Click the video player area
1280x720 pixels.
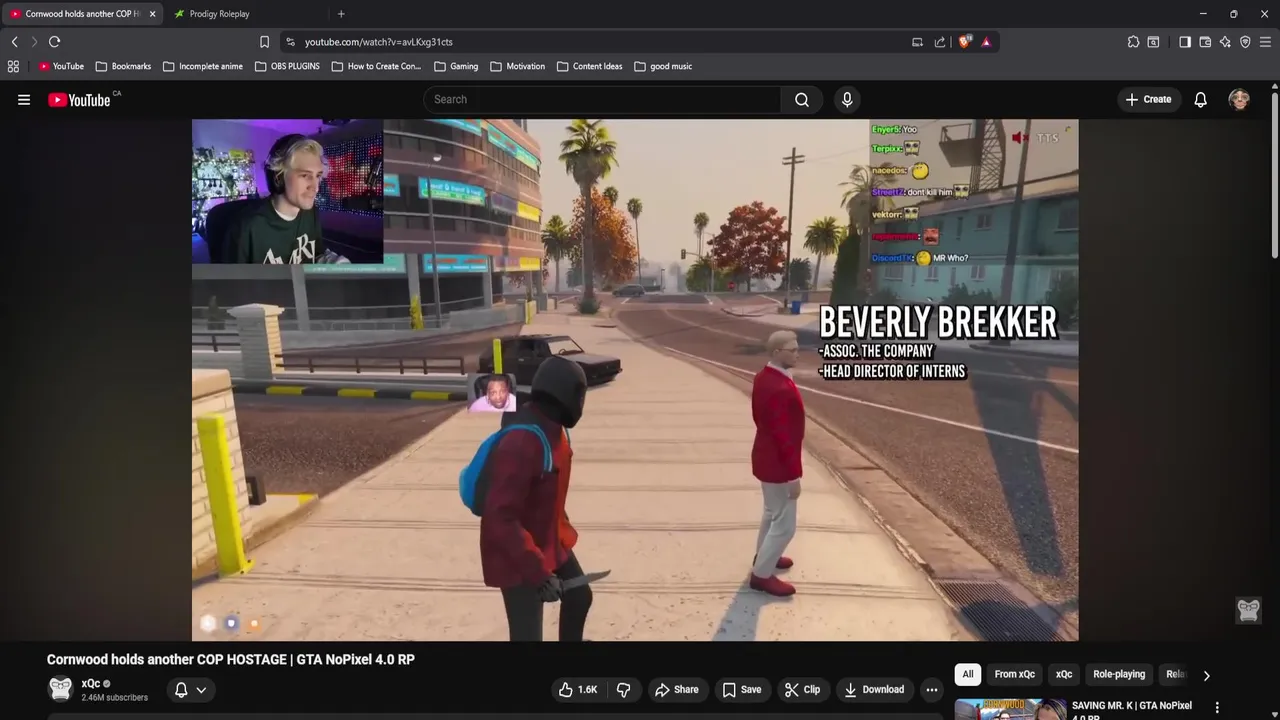[x=635, y=380]
